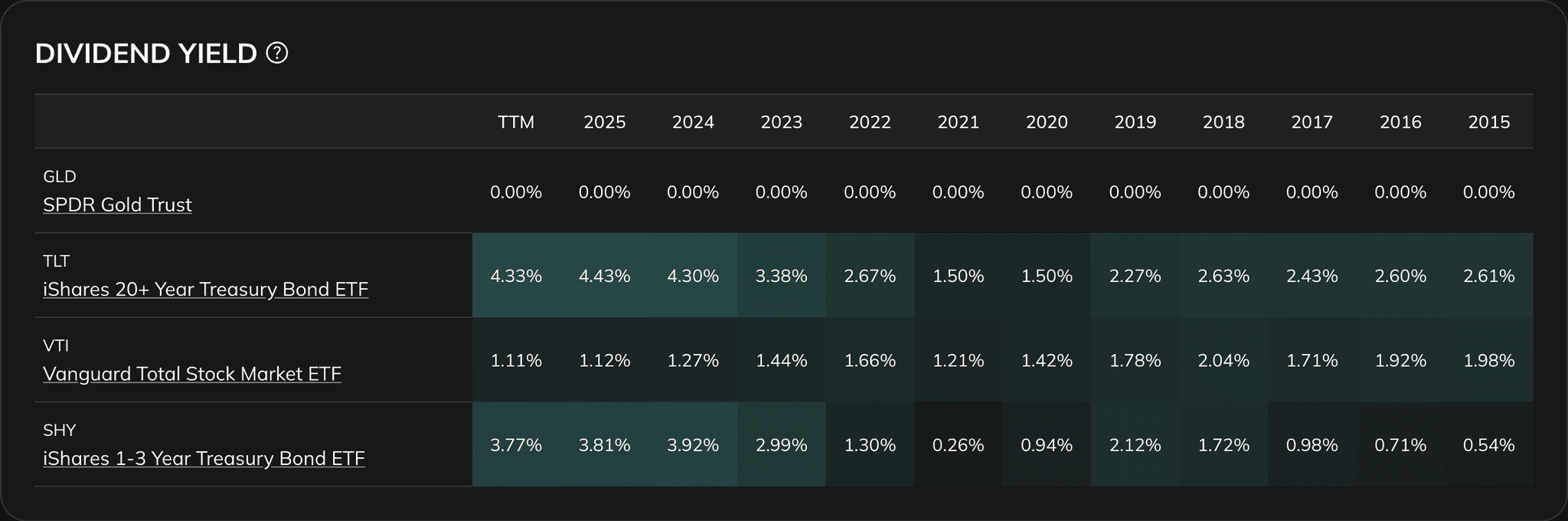Select the 2023 column header
The width and height of the screenshot is (1568, 521).
click(782, 121)
